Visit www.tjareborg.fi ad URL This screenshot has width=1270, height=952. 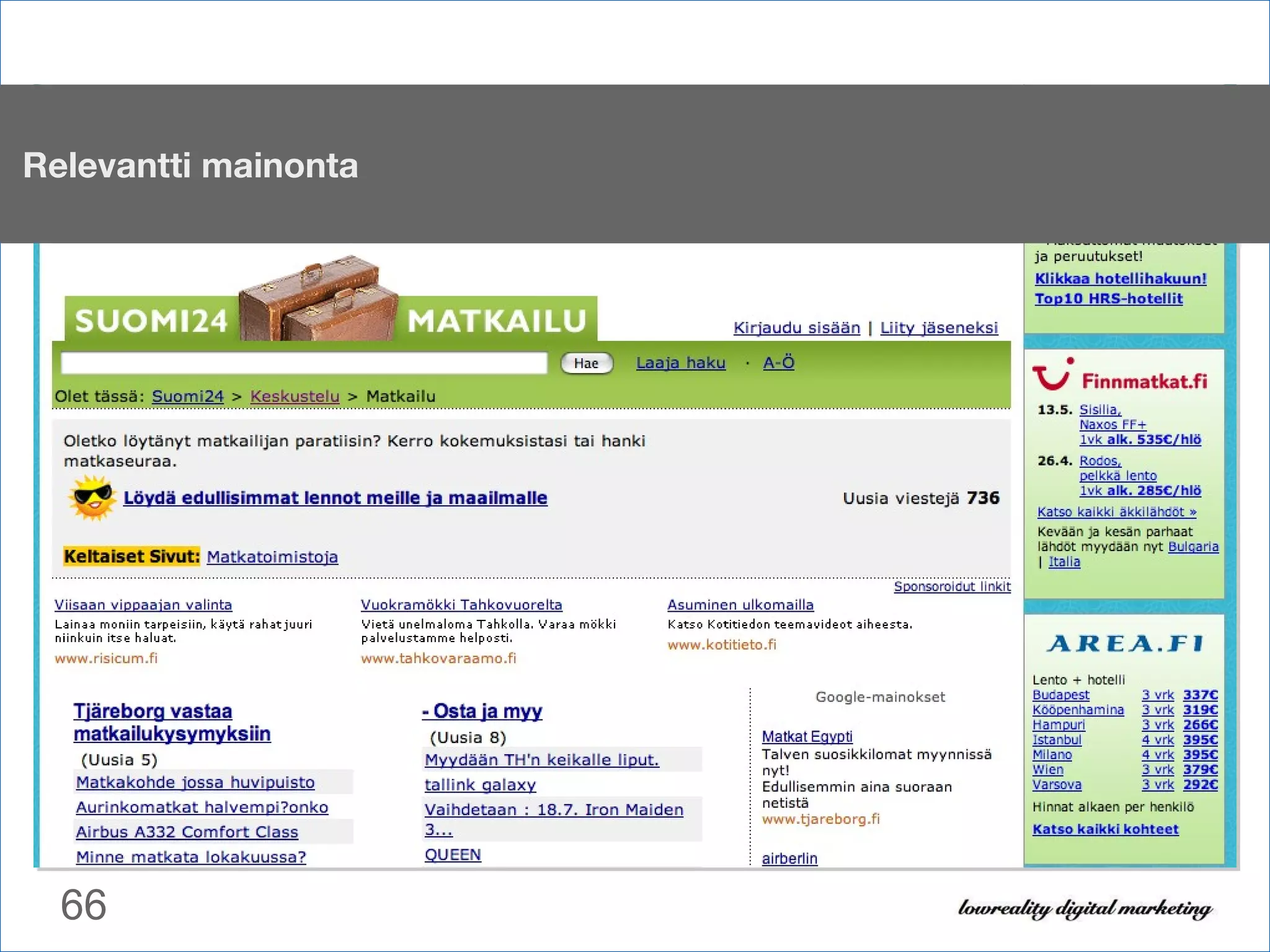click(820, 819)
